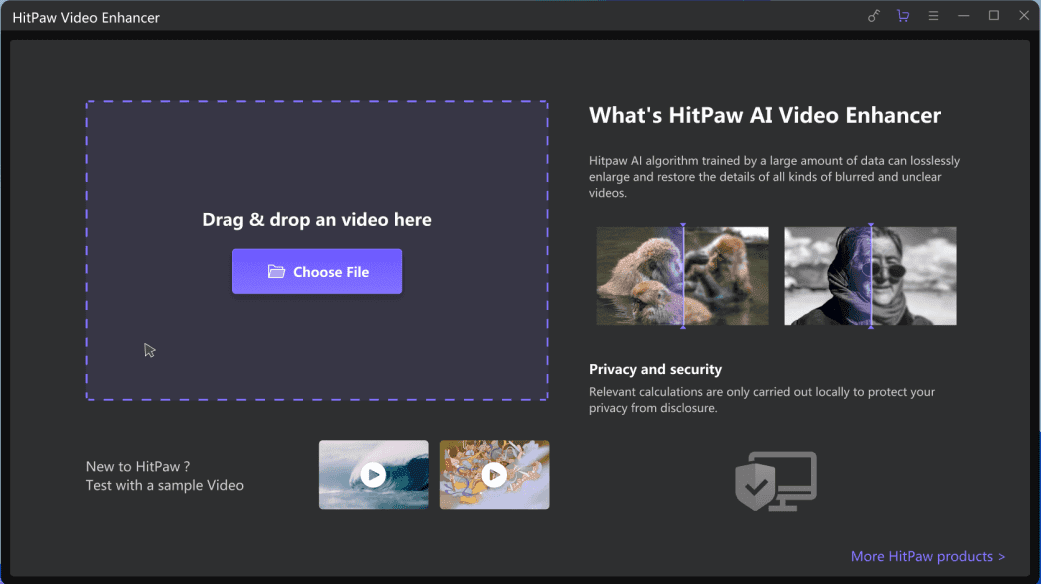Viewport: 1041px width, 584px height.
Task: Click the key register icon in title bar
Action: tap(874, 16)
